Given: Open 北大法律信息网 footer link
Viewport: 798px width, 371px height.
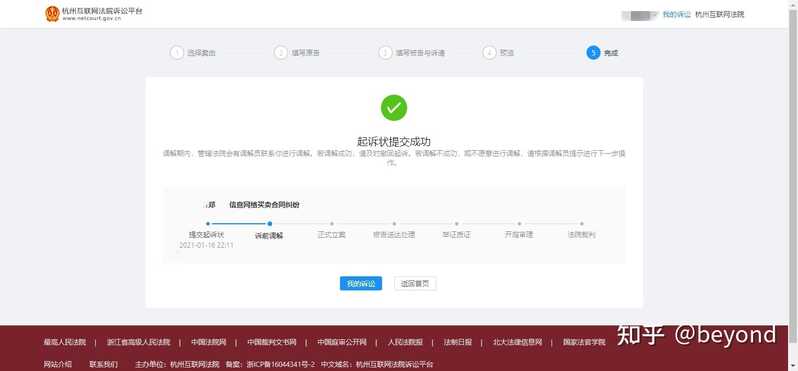Looking at the screenshot, I should click(518, 342).
